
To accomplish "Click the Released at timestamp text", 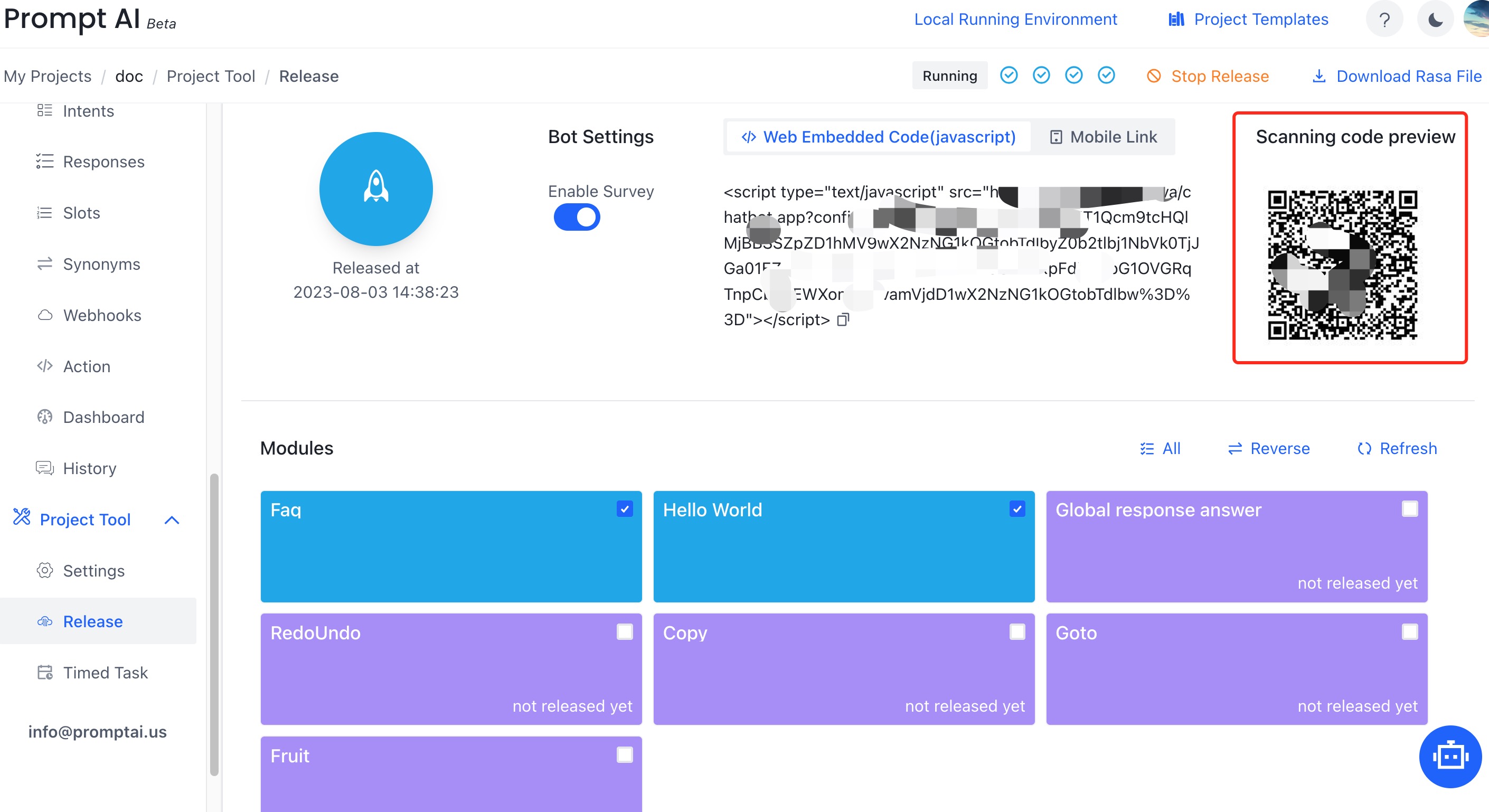I will tap(376, 280).
